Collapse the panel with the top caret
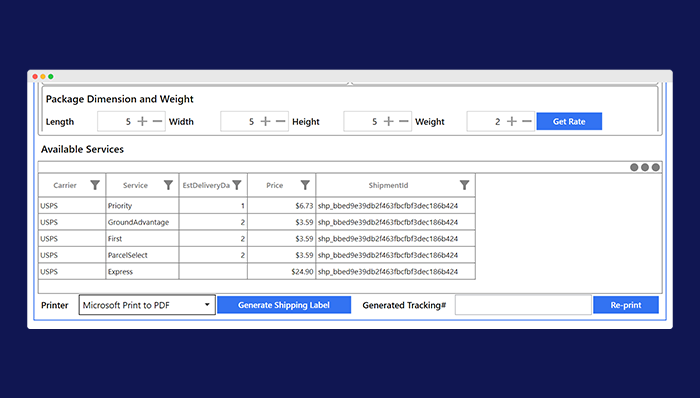 350,83
